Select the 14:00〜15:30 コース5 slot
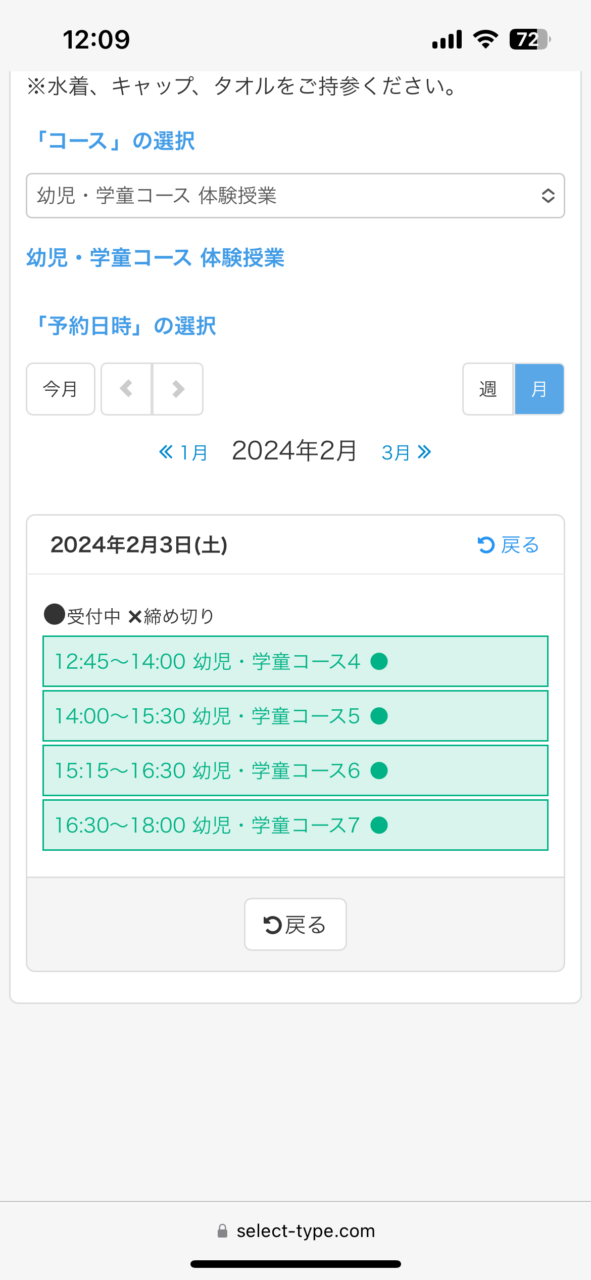591x1280 pixels. pos(295,716)
